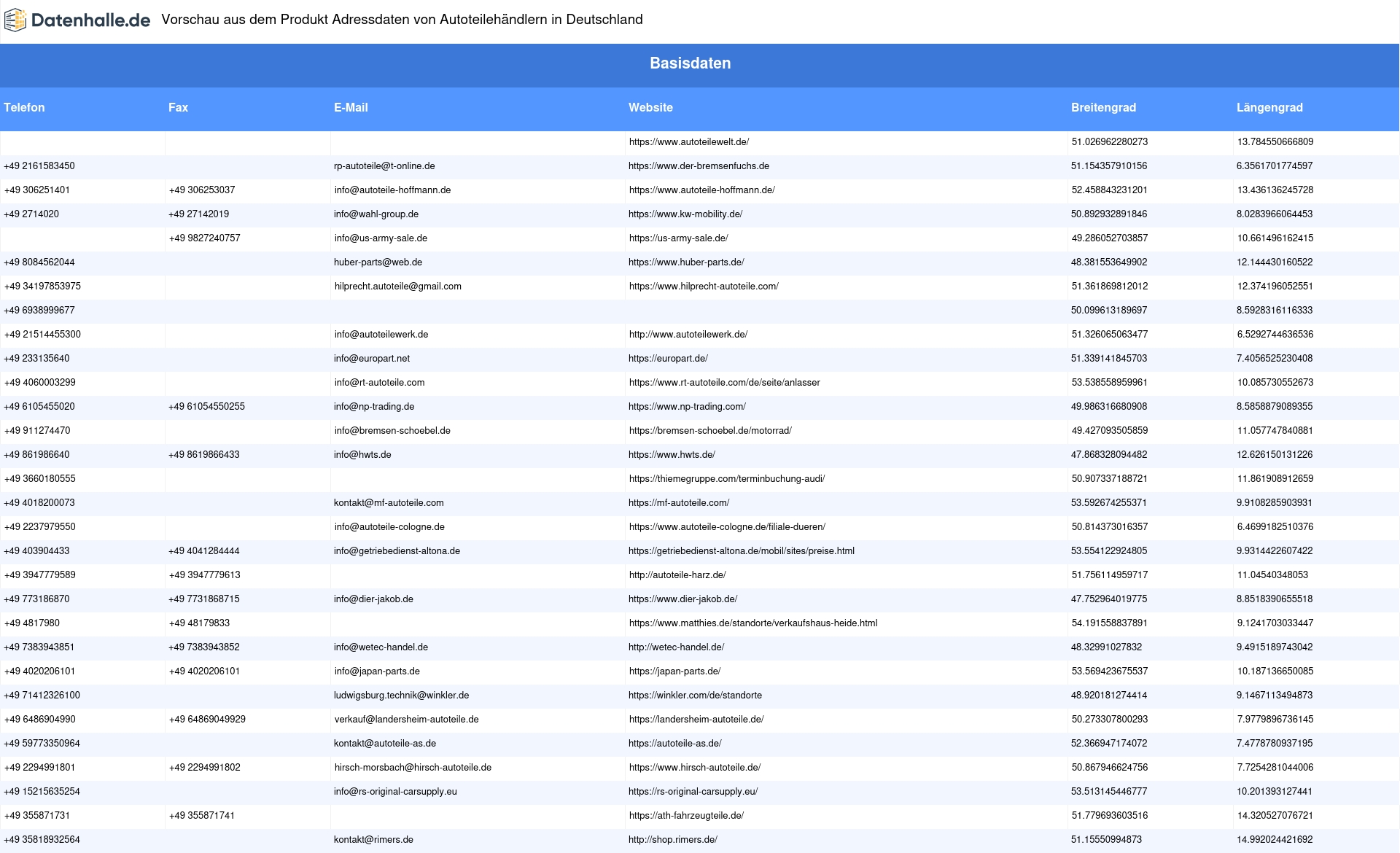This screenshot has height=853, width=1400.
Task: Open the thiemegruppe.com terminbuchung-audi link
Action: click(x=727, y=479)
